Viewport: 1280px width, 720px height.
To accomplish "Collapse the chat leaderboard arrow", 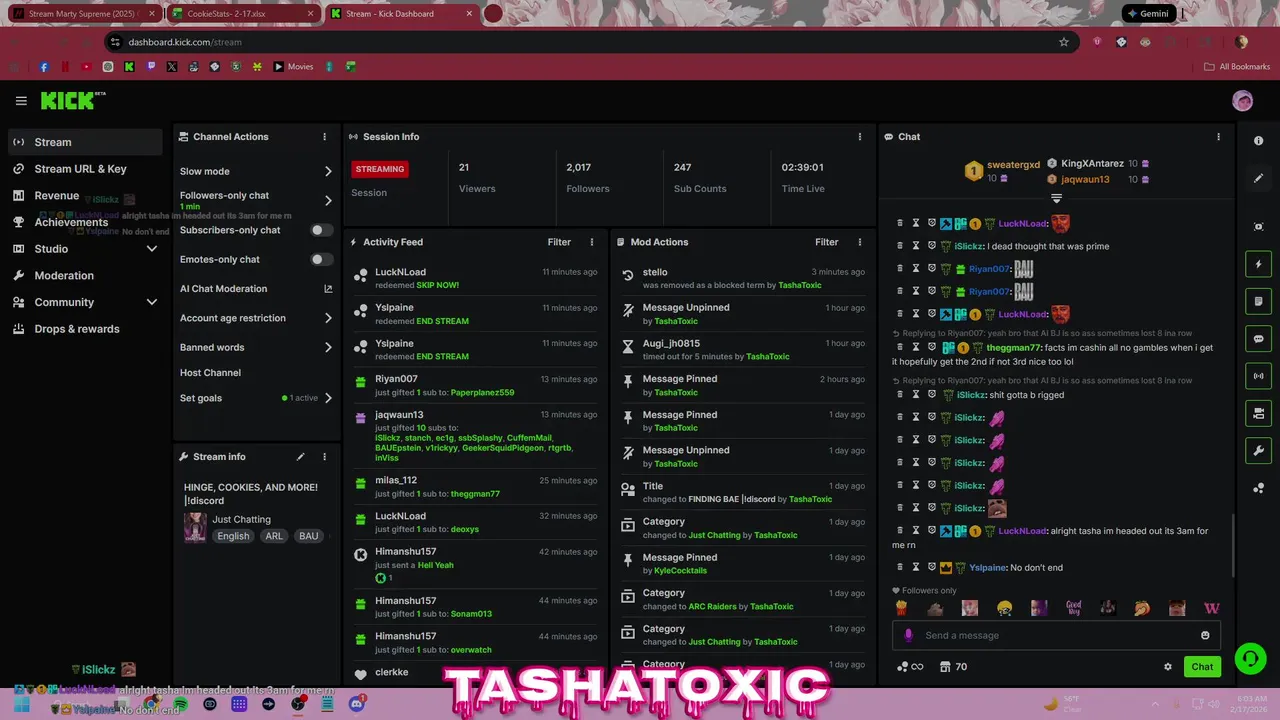I will tap(1056, 199).
